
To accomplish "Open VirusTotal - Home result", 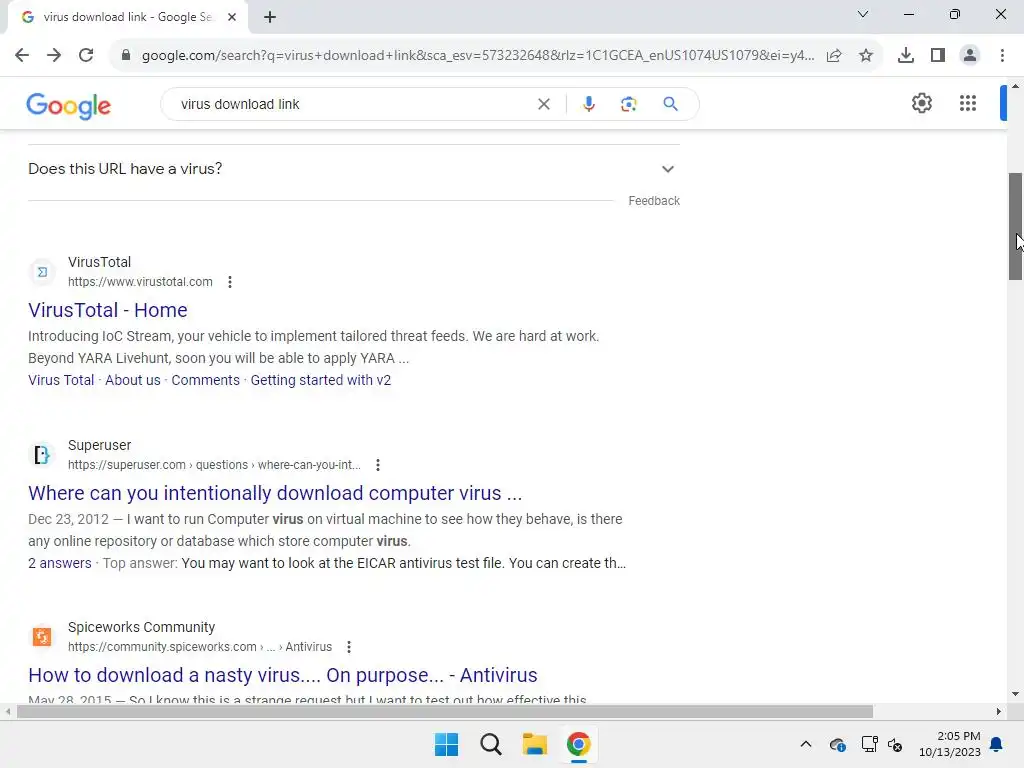I will [108, 310].
